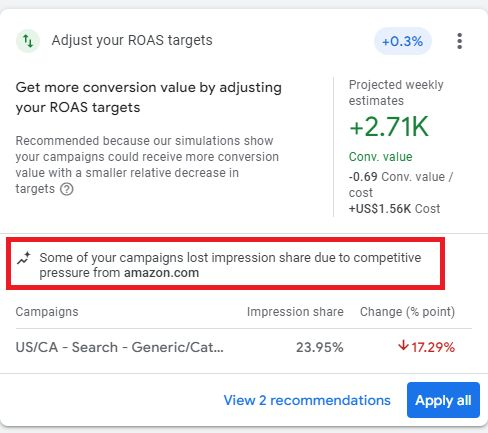Click the Change (% point) column header
Screen dimensions: 488x433
[407, 312]
